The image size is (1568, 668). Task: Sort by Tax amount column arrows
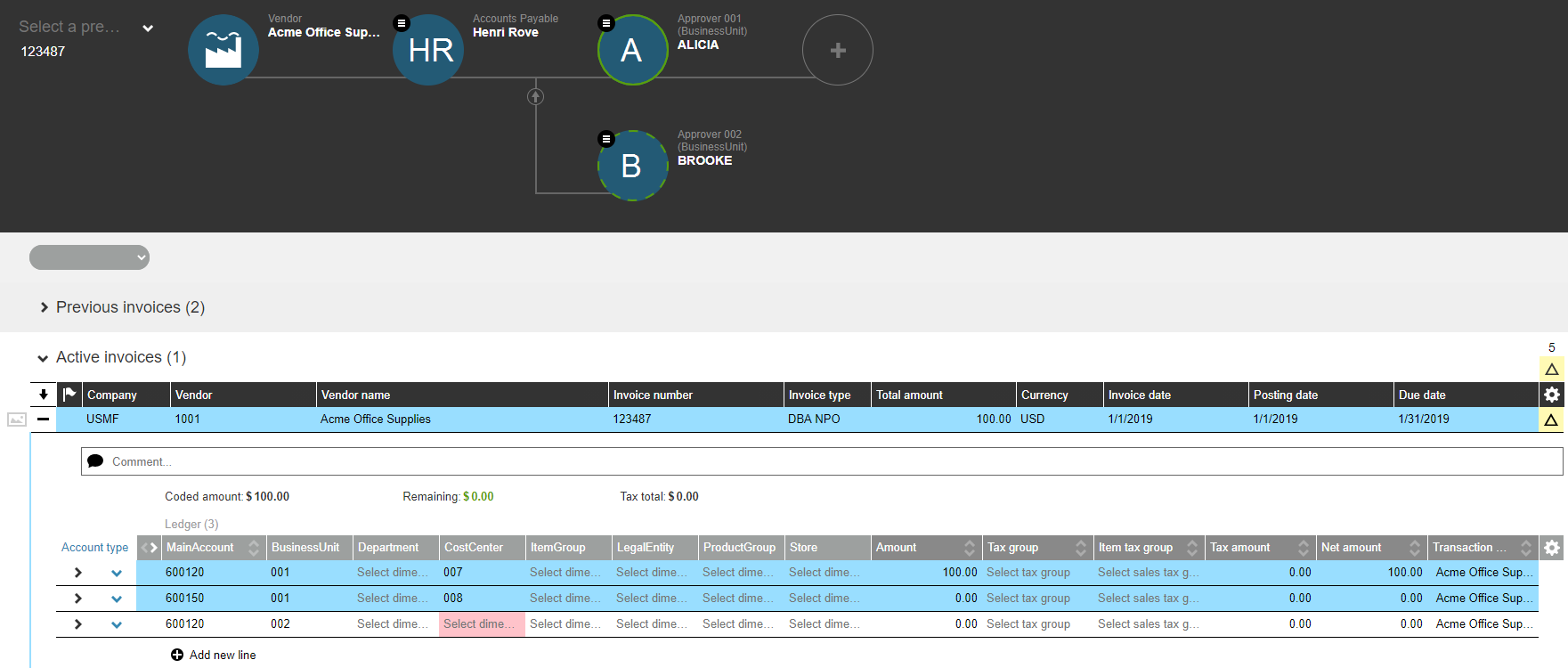pyautogui.click(x=1304, y=548)
